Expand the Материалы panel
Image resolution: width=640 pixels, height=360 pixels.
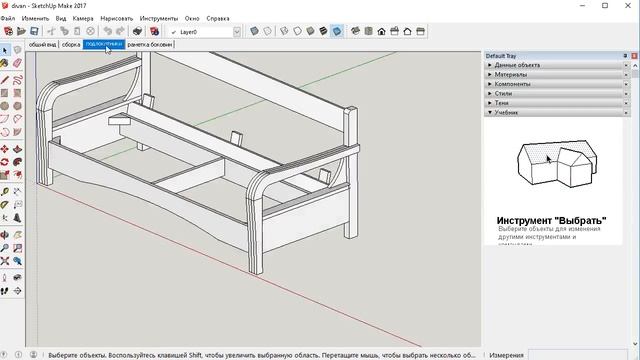pos(557,74)
